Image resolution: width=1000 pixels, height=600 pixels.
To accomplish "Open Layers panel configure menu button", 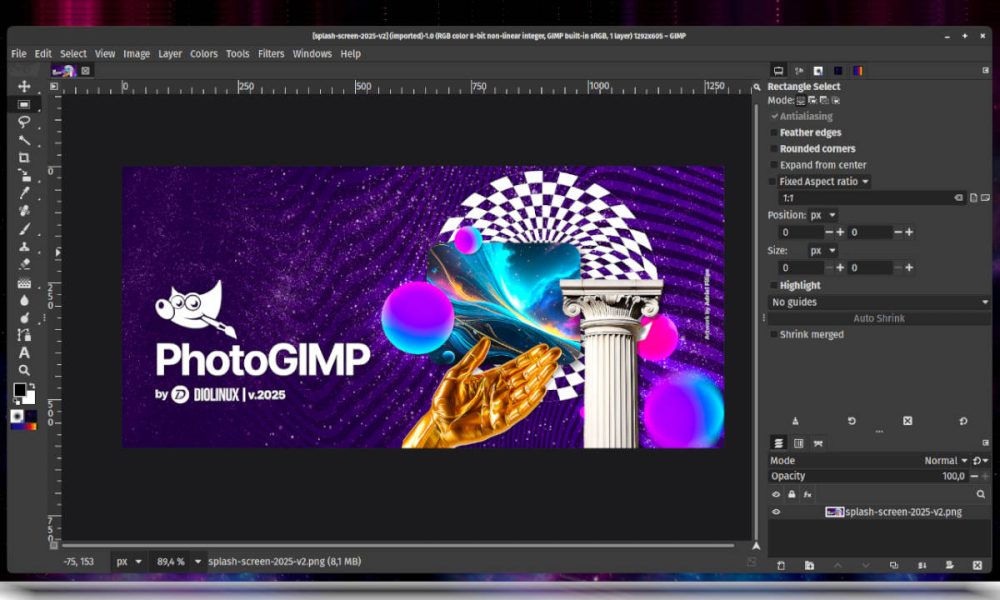I will click(985, 443).
